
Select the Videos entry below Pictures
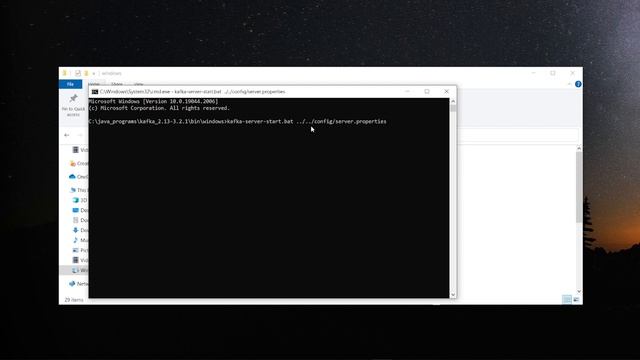pyautogui.click(x=80, y=260)
